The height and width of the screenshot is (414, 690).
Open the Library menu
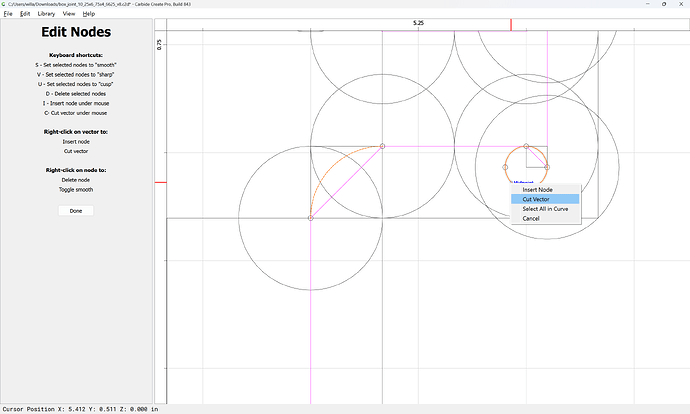46,14
